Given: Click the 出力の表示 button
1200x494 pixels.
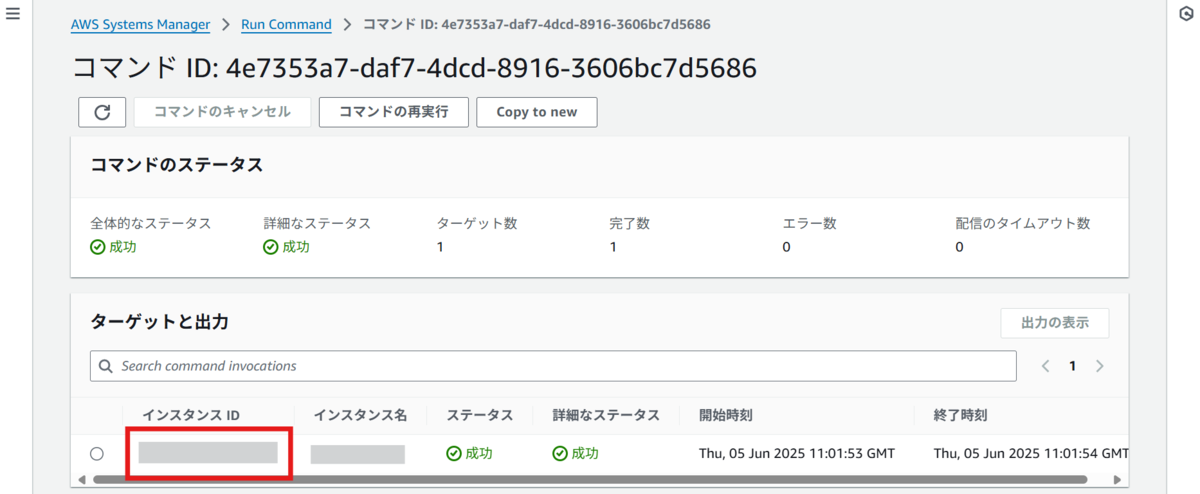Looking at the screenshot, I should point(1055,323).
